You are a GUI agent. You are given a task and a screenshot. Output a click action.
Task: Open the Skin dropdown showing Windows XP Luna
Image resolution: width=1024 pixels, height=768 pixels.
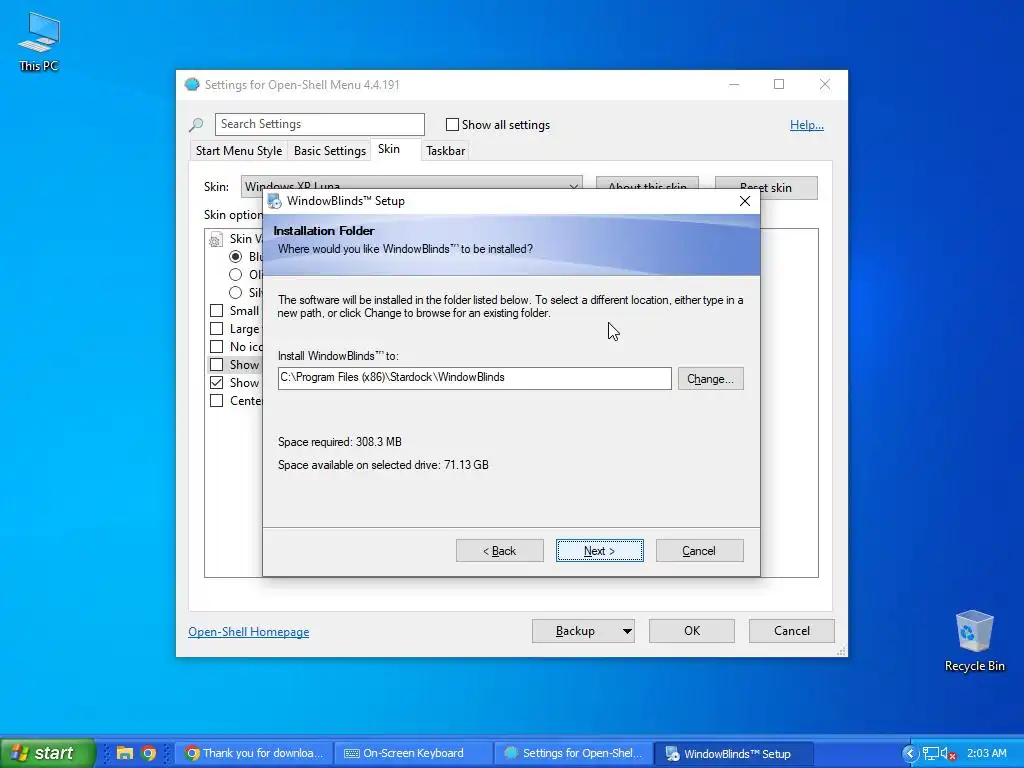pos(411,186)
